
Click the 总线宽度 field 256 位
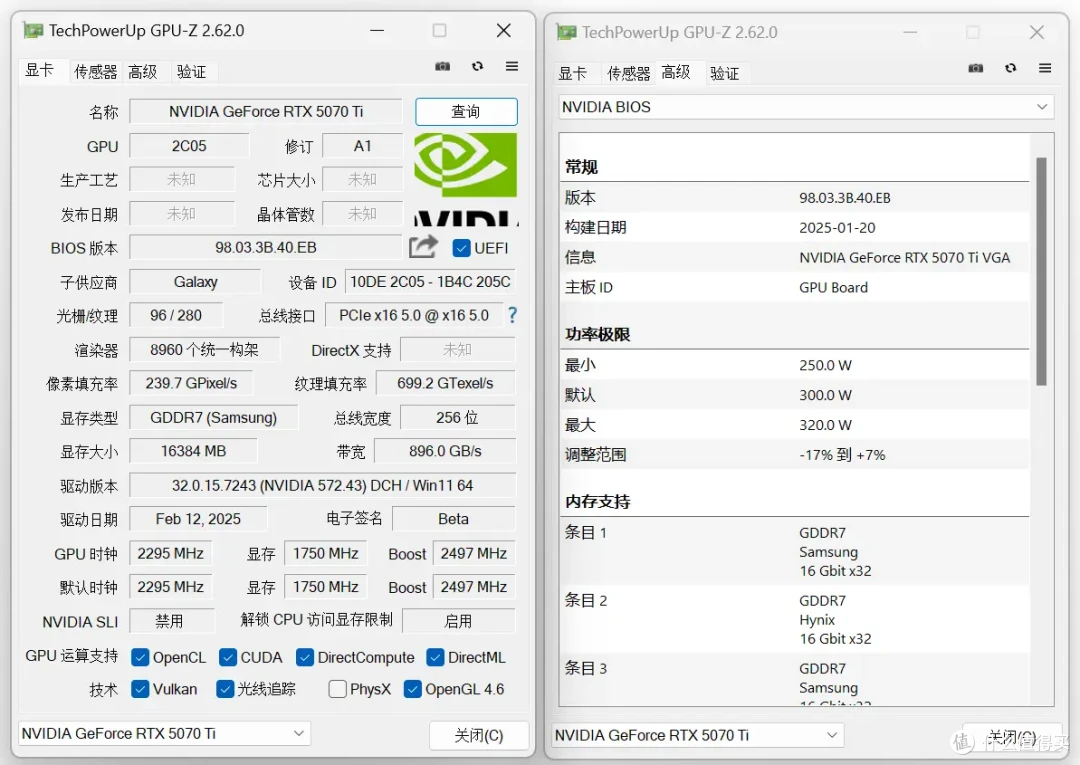tap(457, 417)
